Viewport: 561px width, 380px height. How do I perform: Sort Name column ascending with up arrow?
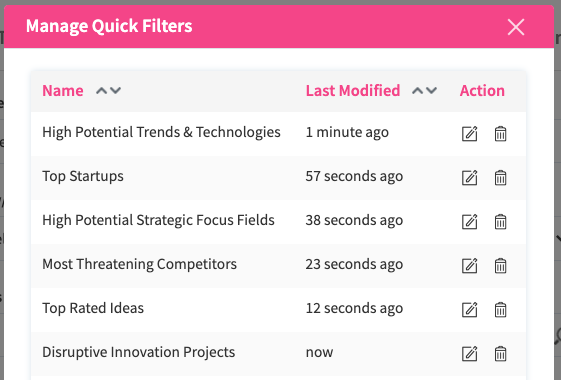(101, 91)
